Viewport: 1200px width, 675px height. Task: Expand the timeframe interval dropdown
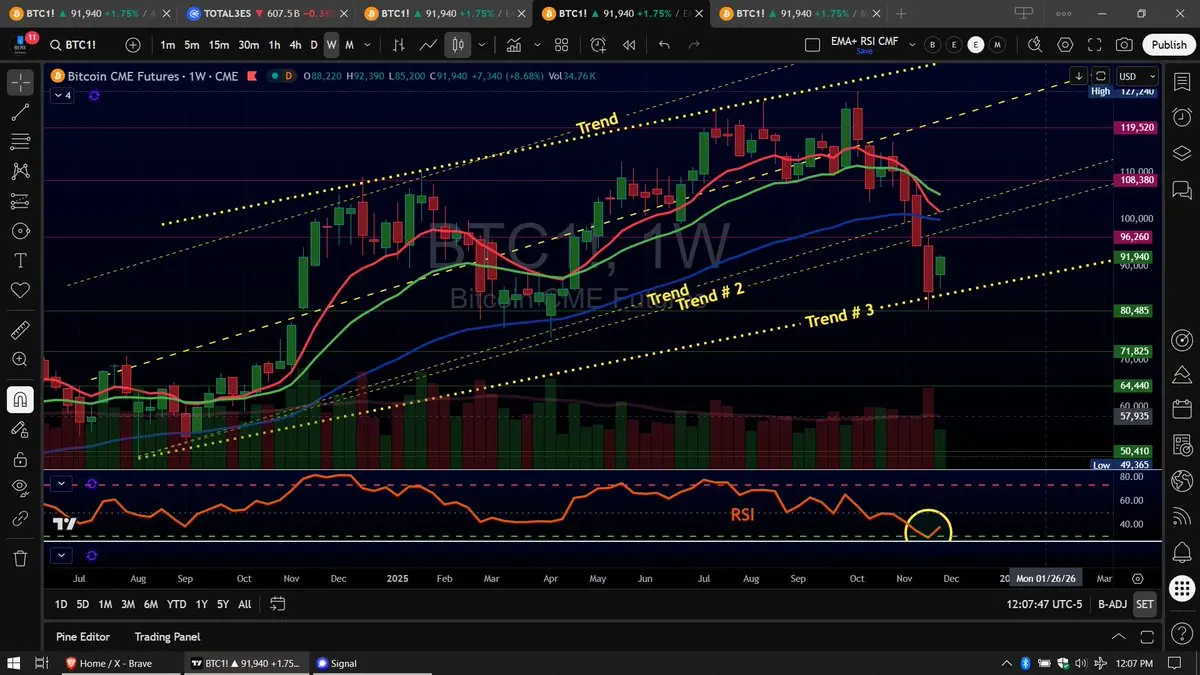(369, 45)
